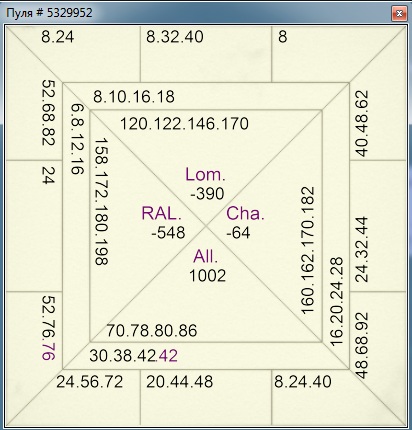Click the purple 42 in 30.38.42.42
This screenshot has height=430, width=412.
pyautogui.click(x=168, y=356)
